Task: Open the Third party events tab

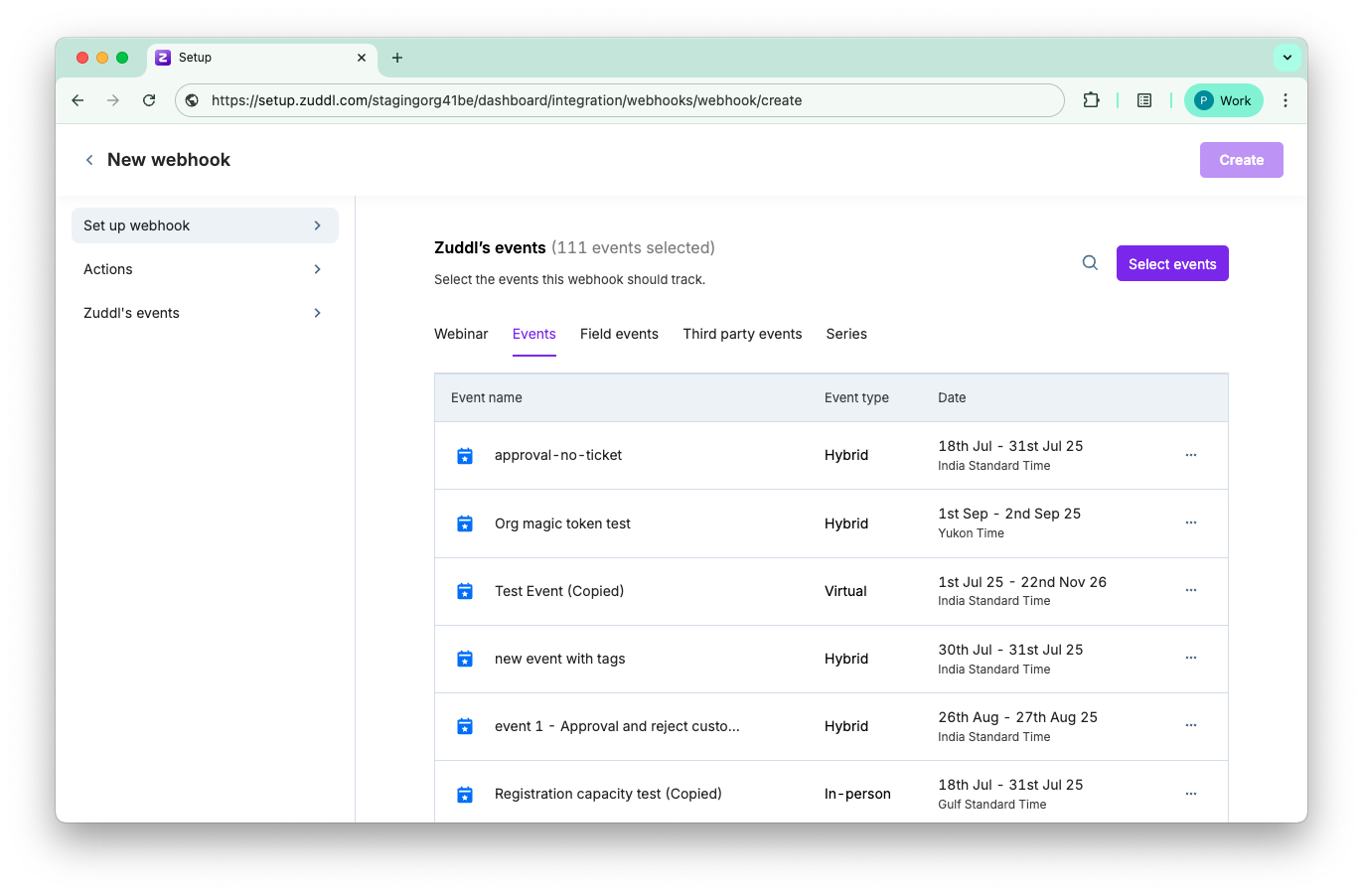Action: [x=742, y=334]
